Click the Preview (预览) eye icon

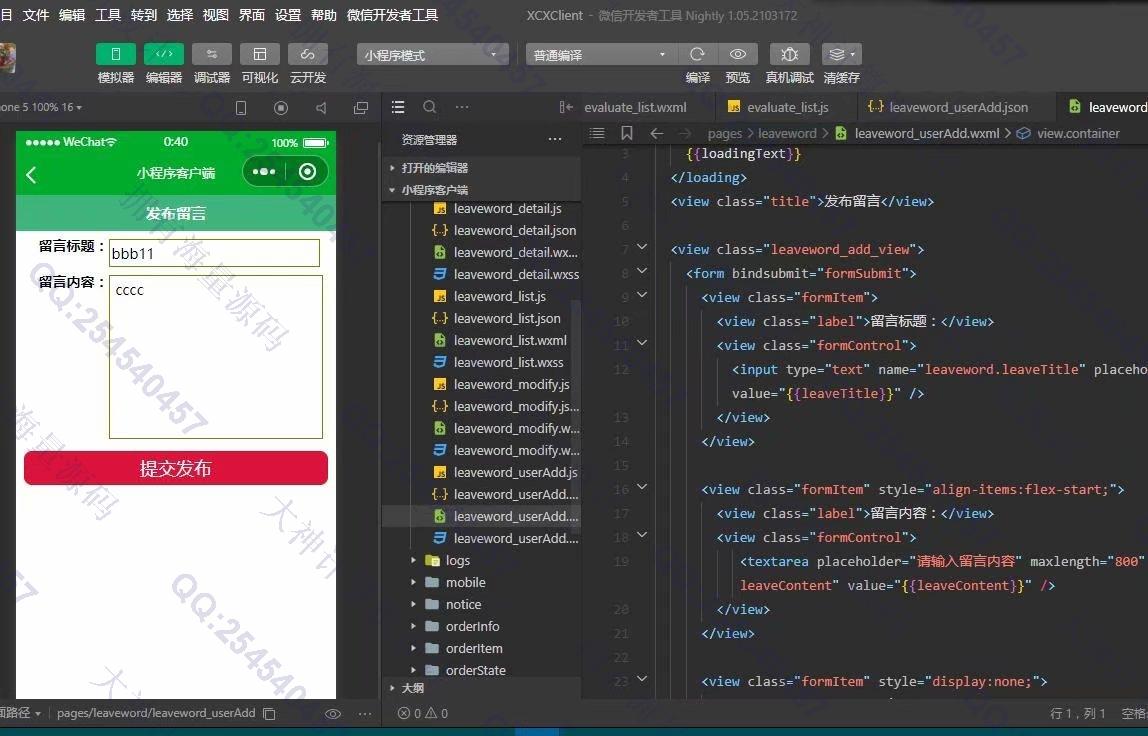[738, 54]
